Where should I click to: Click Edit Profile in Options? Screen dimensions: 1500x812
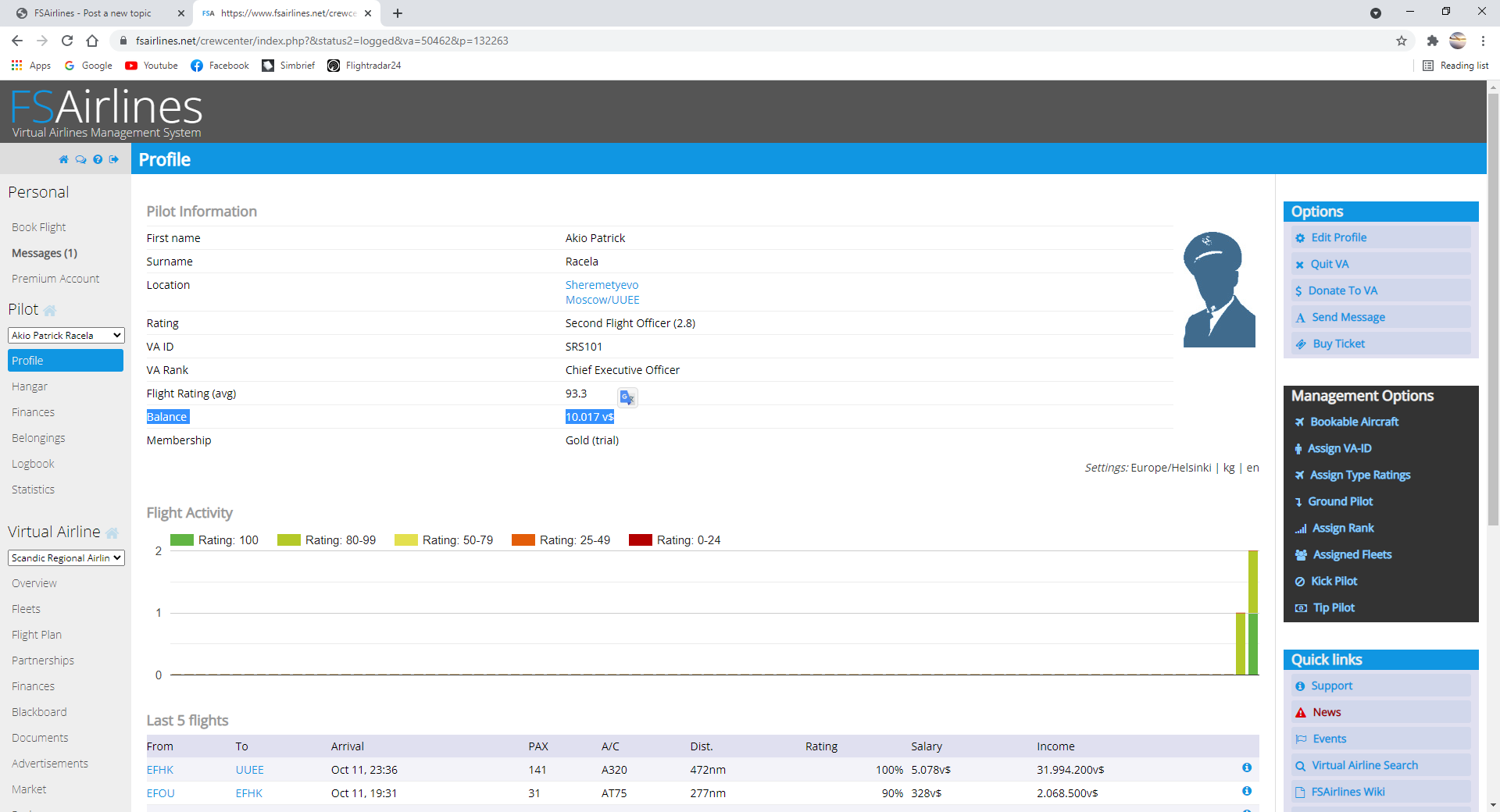click(x=1380, y=237)
